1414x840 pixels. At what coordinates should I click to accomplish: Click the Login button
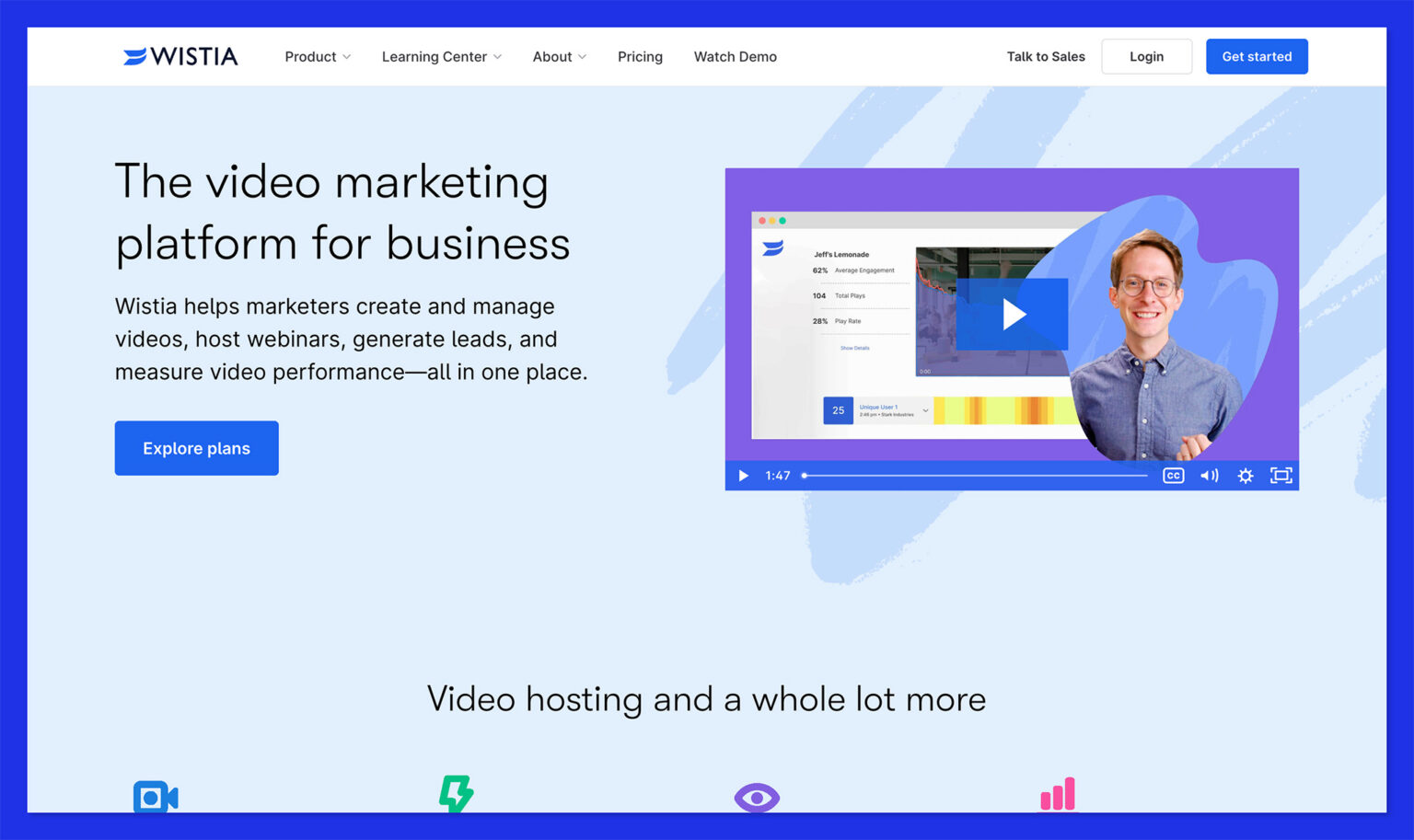1146,56
